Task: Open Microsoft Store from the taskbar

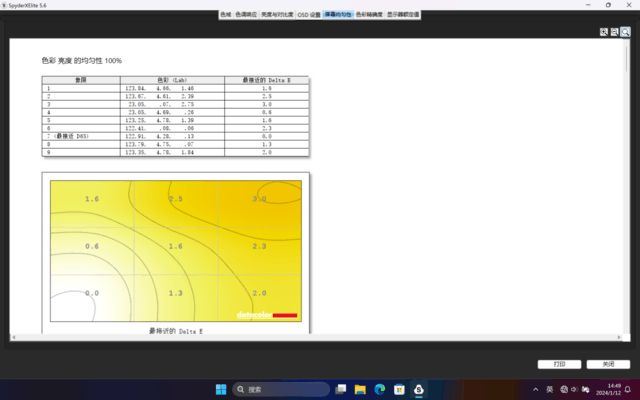Action: (x=399, y=389)
